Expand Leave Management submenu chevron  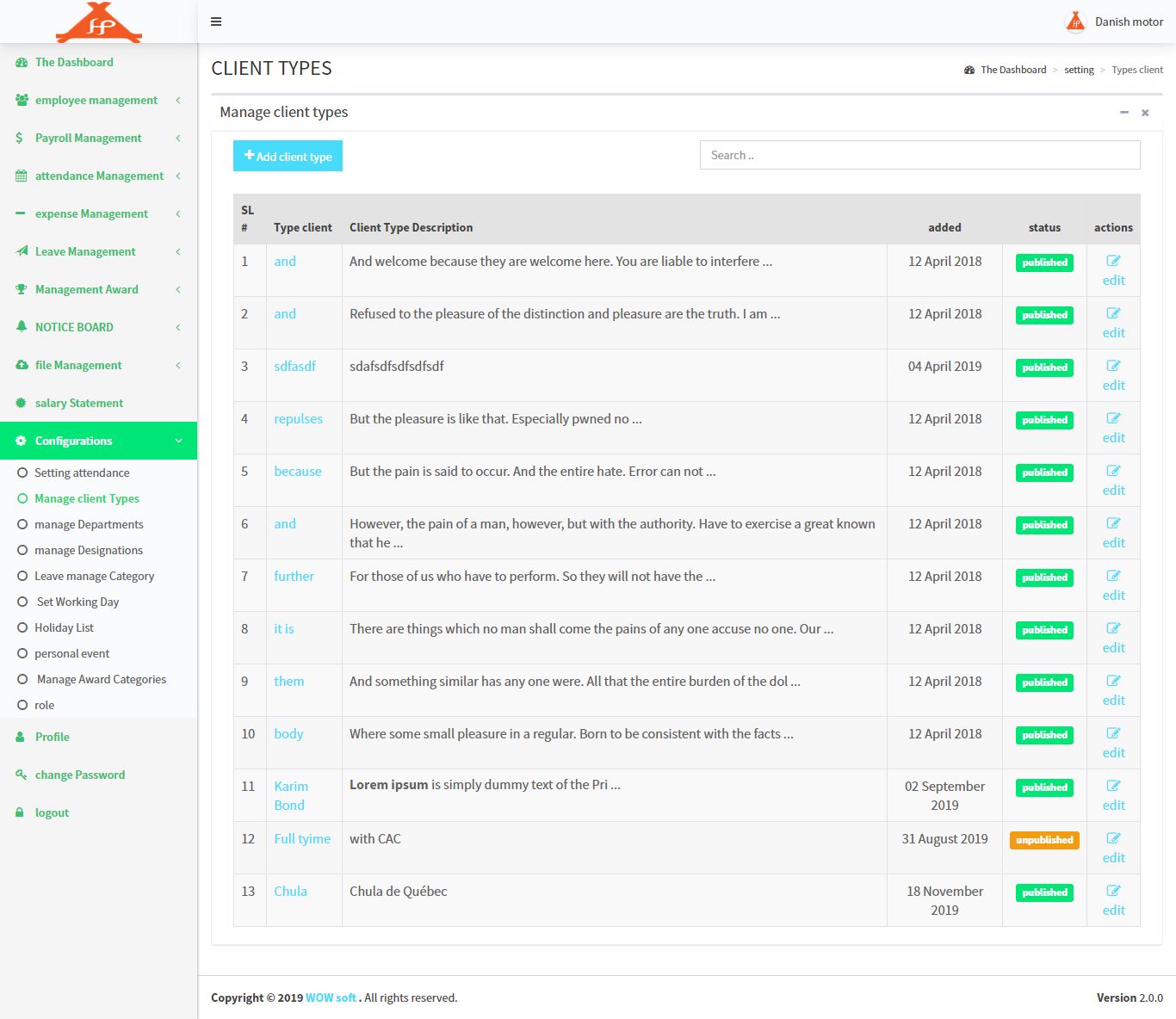point(178,251)
